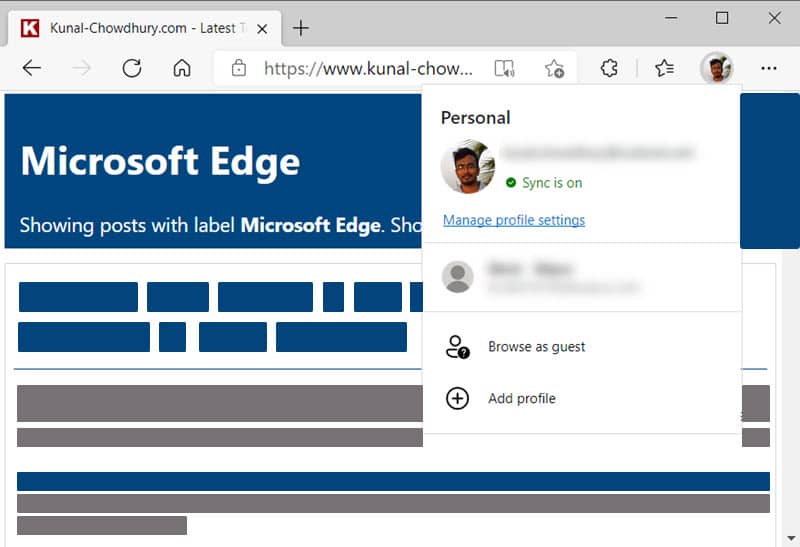The height and width of the screenshot is (547, 800).
Task: Open Settings and more menu
Action: pyautogui.click(x=769, y=68)
